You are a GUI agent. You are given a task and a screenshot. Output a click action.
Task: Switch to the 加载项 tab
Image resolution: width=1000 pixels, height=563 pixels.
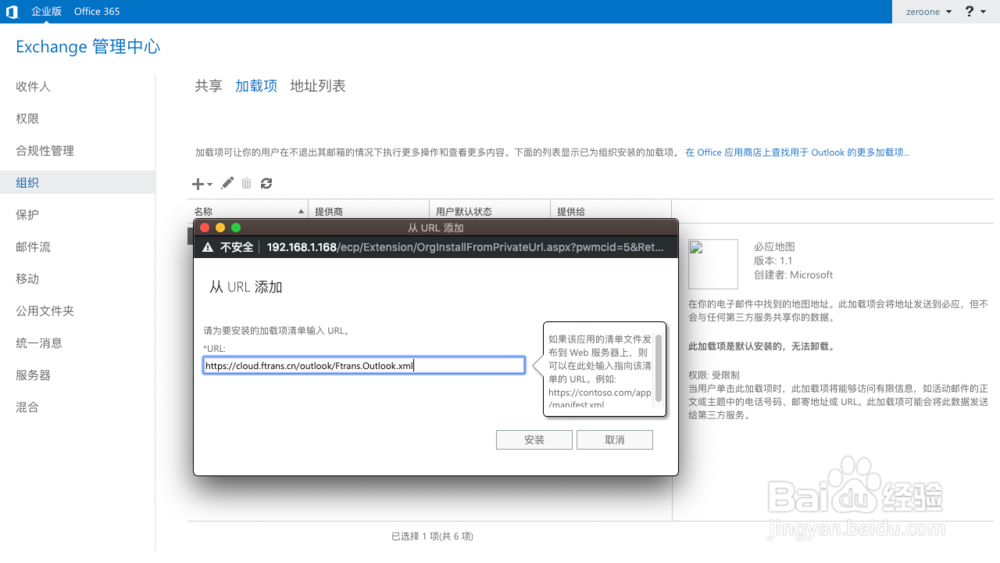click(x=256, y=86)
